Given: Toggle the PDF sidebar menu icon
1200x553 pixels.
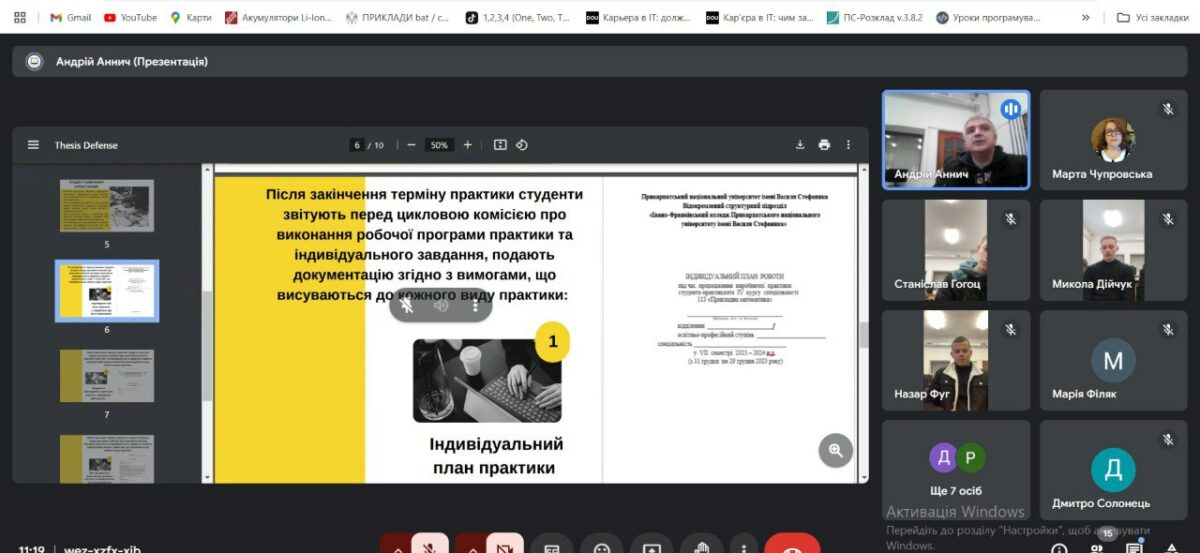Looking at the screenshot, I should pyautogui.click(x=33, y=145).
